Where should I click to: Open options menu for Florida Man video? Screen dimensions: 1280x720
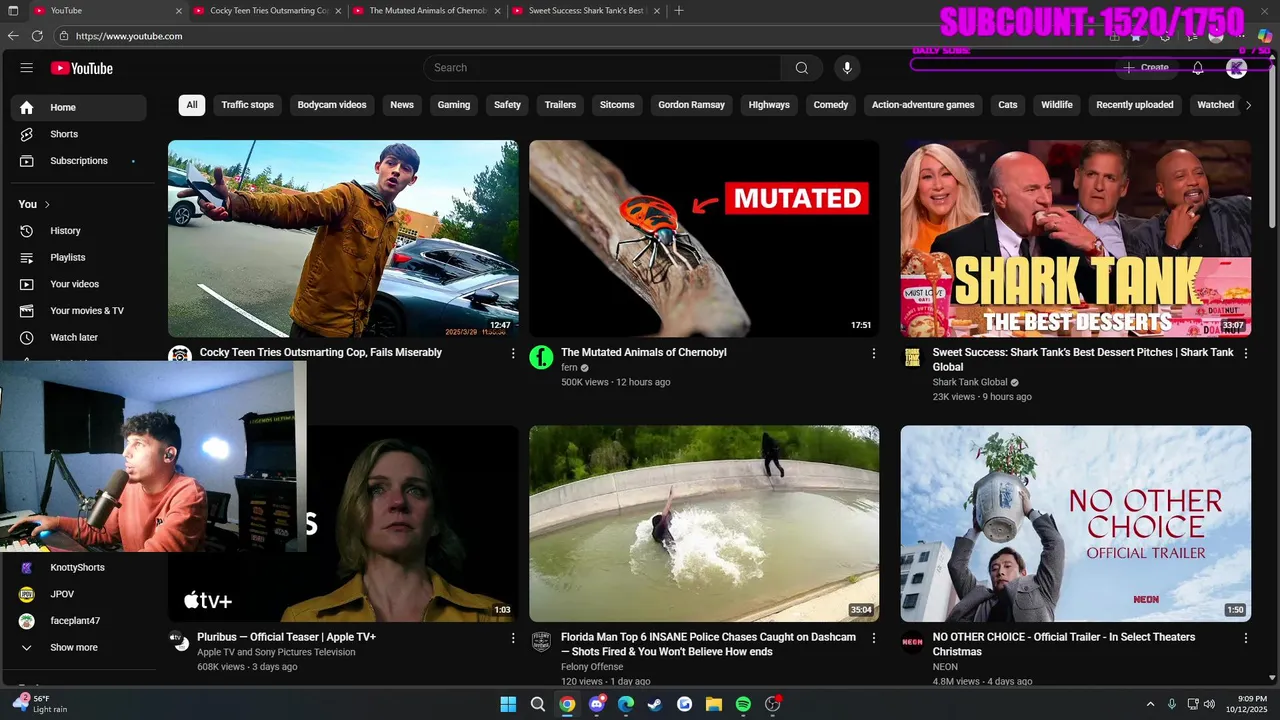pos(873,638)
